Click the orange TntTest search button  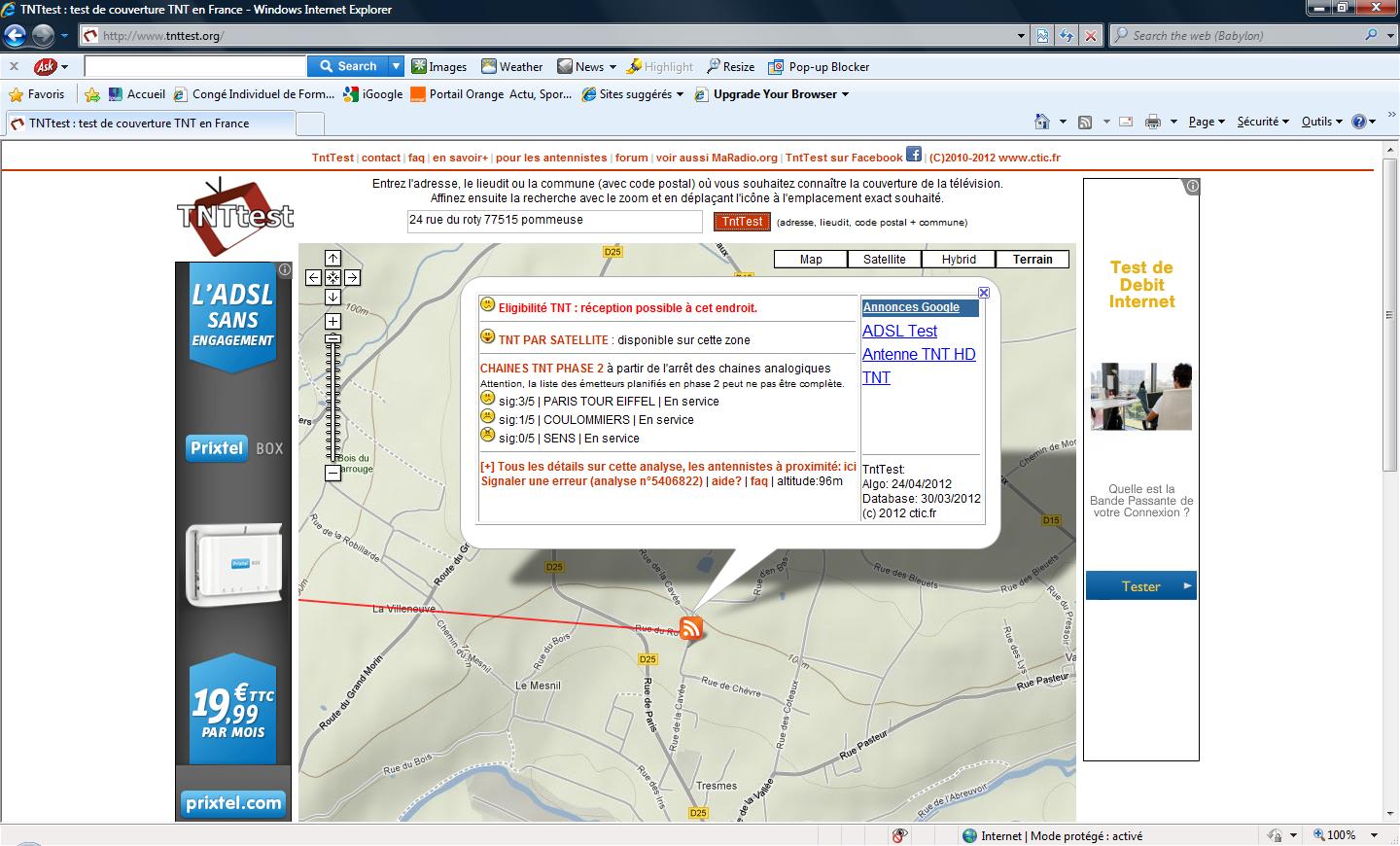click(742, 222)
